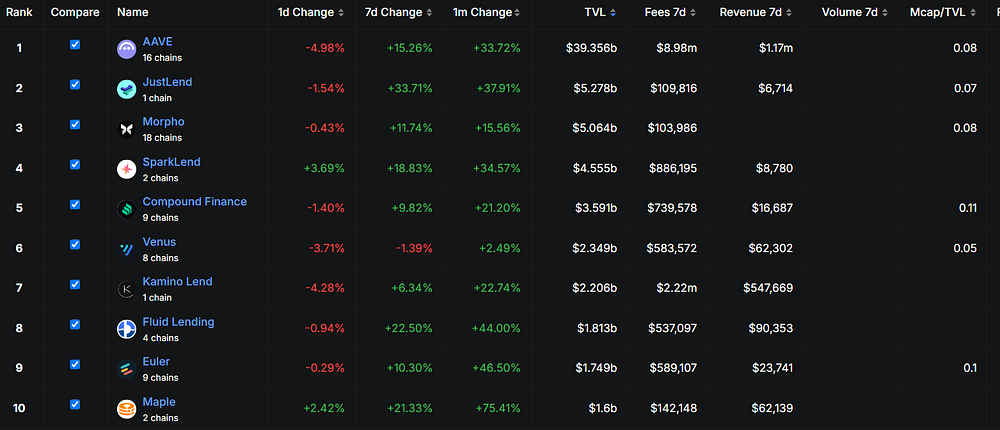Click the JustLend protocol logo icon

127,89
